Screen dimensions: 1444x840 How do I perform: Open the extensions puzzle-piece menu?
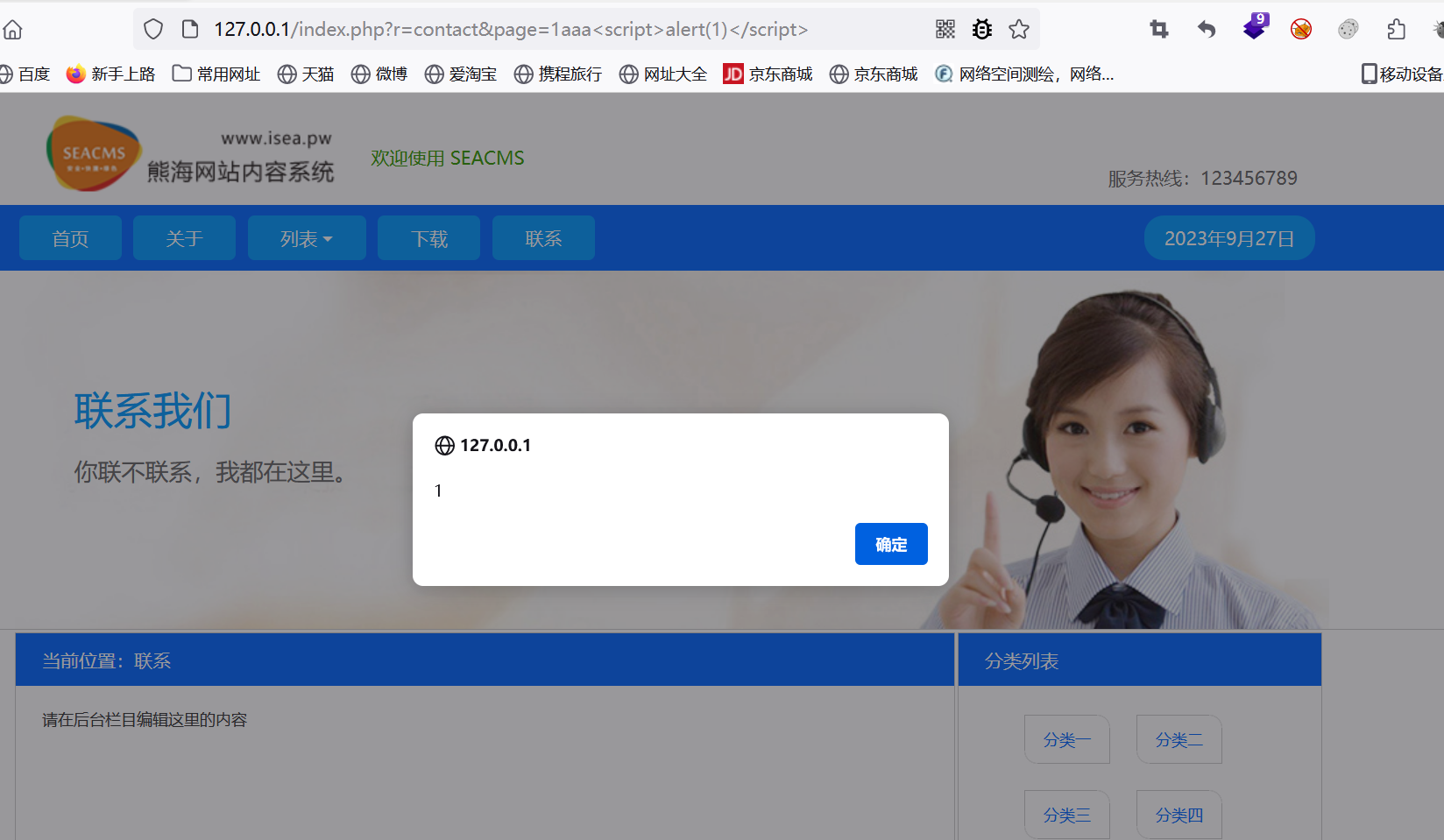click(1396, 29)
